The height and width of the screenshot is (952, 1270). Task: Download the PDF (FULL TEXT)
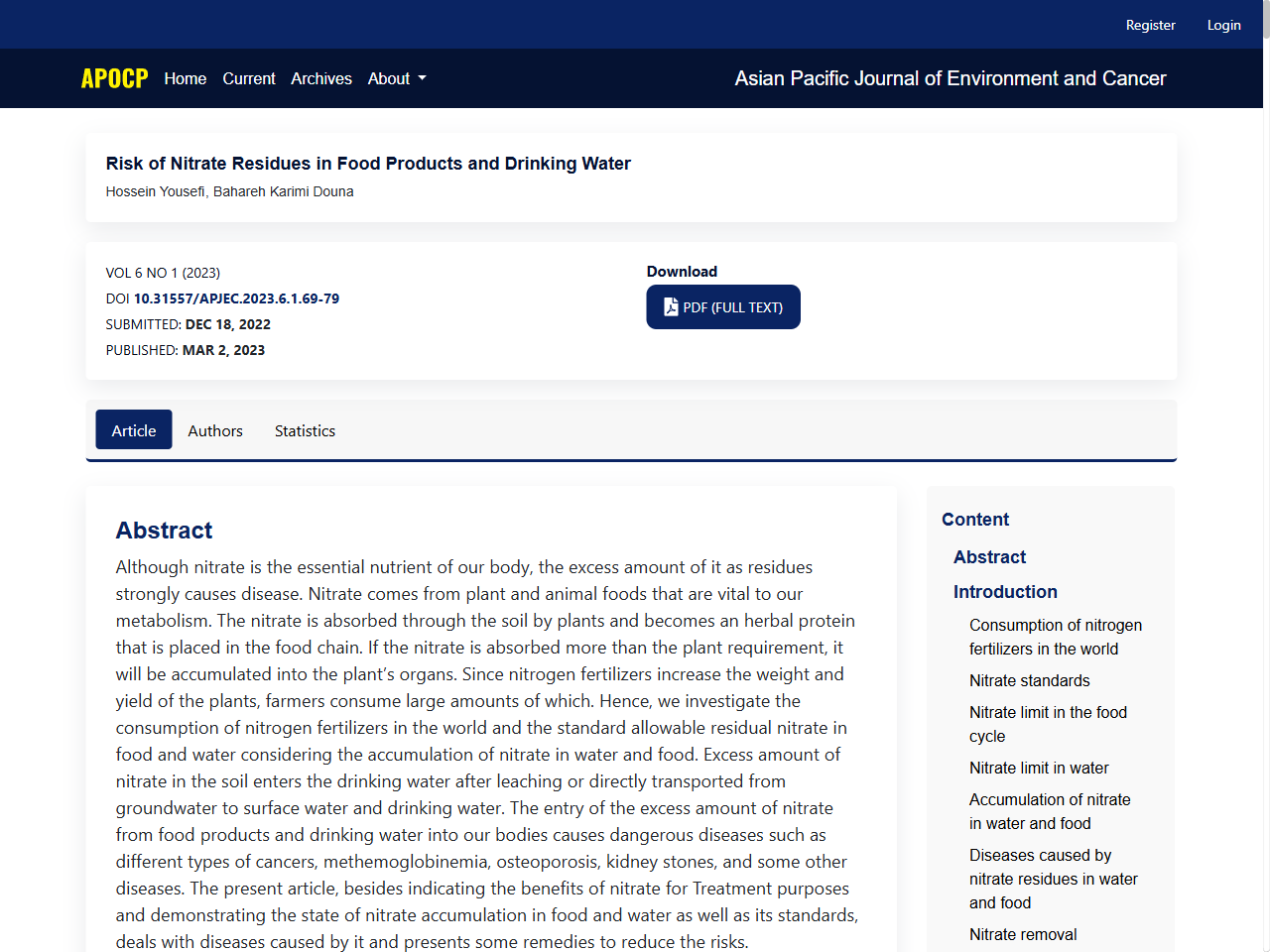pyautogui.click(x=723, y=307)
